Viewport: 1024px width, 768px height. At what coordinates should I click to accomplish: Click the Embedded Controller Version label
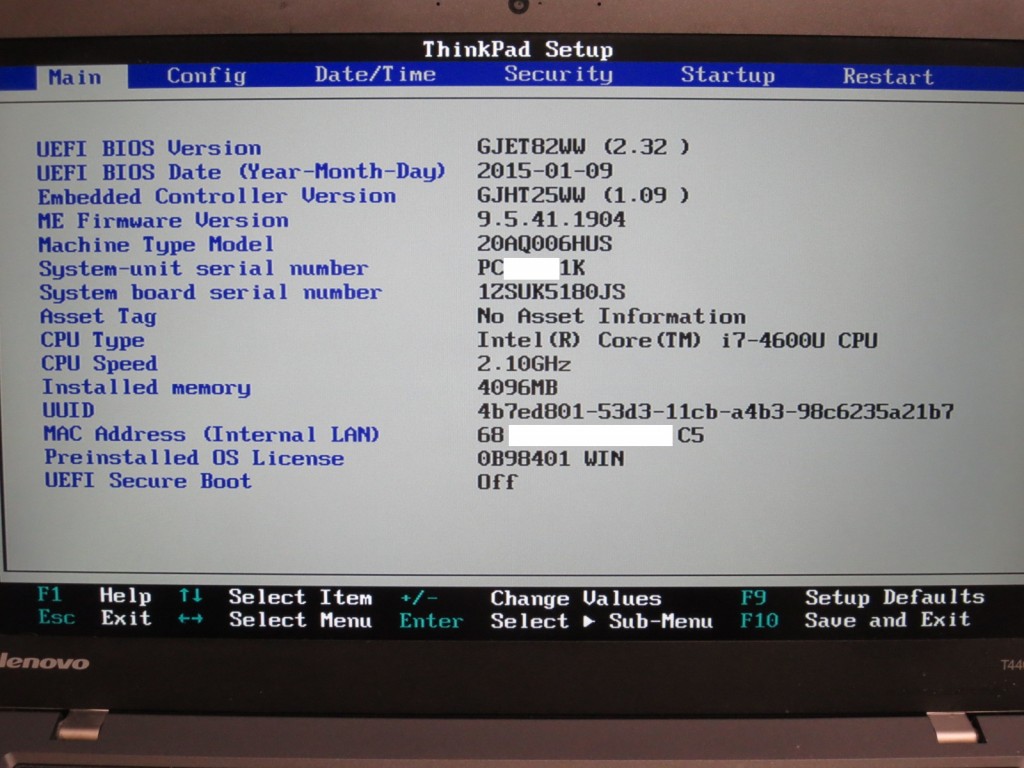(x=217, y=196)
